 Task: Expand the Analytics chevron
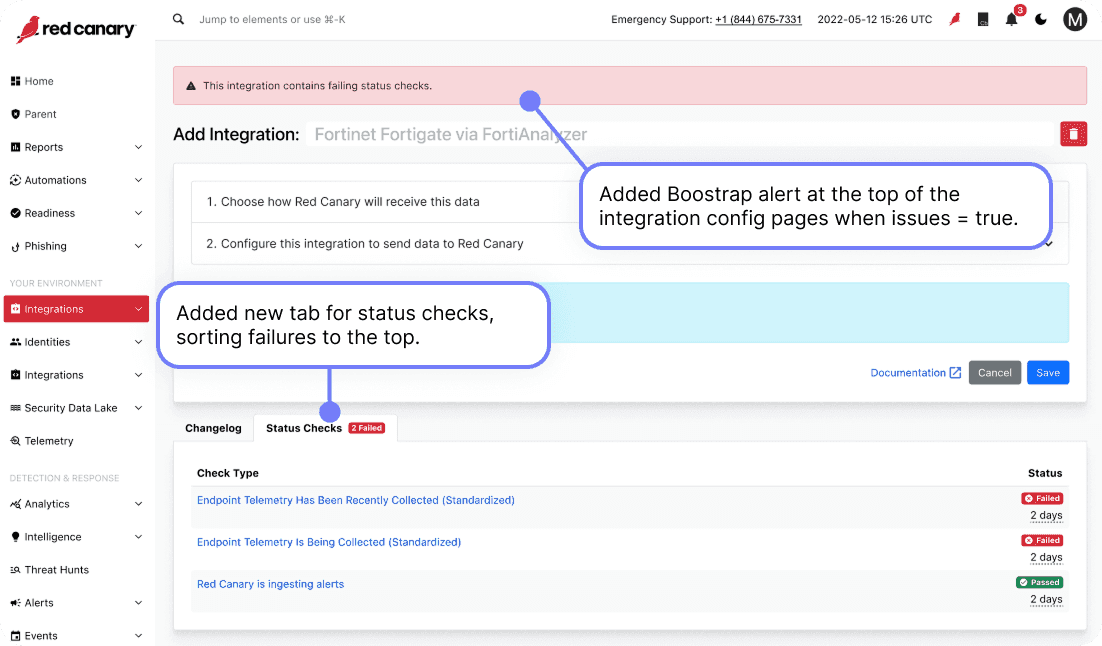138,504
